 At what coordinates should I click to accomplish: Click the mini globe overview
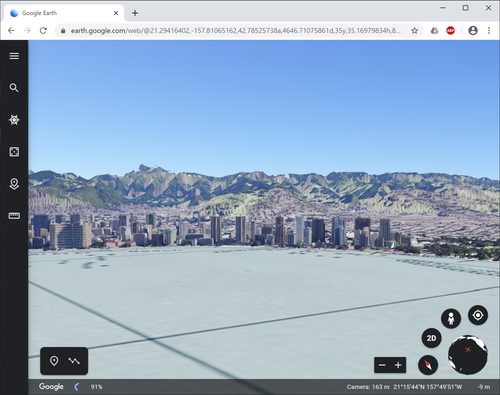click(468, 355)
